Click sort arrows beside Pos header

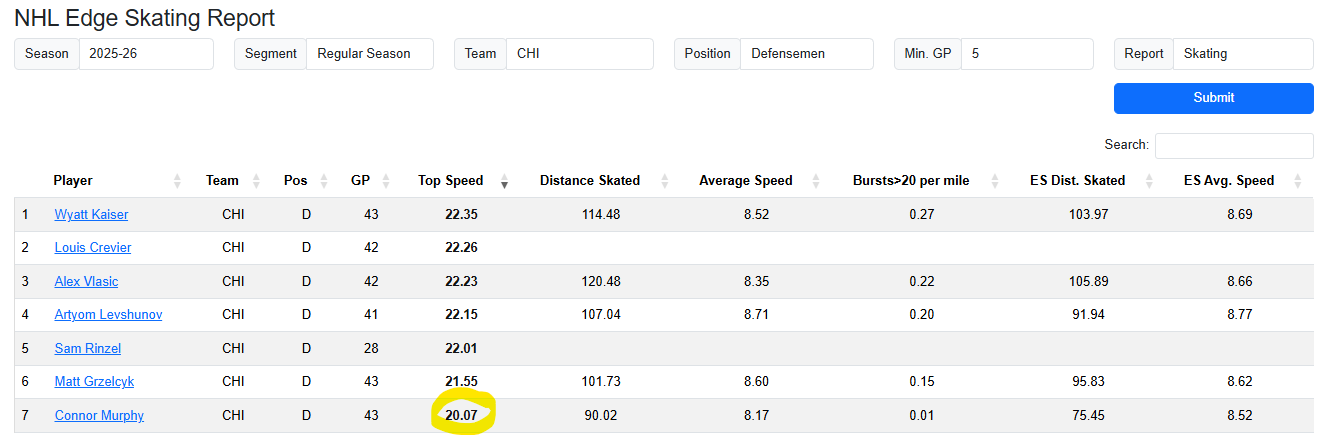[x=323, y=181]
